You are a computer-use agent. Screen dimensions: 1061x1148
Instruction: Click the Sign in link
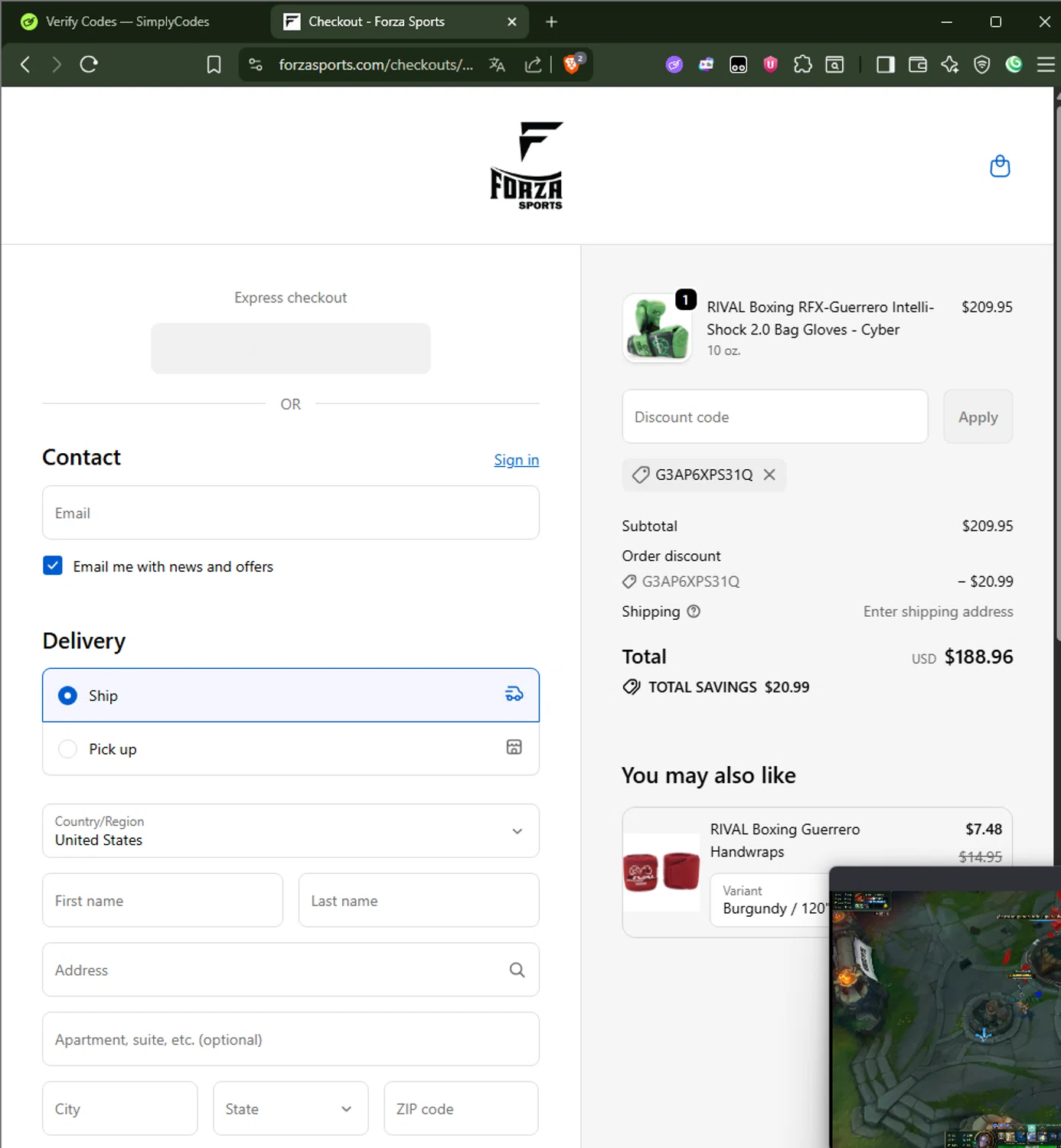516,460
